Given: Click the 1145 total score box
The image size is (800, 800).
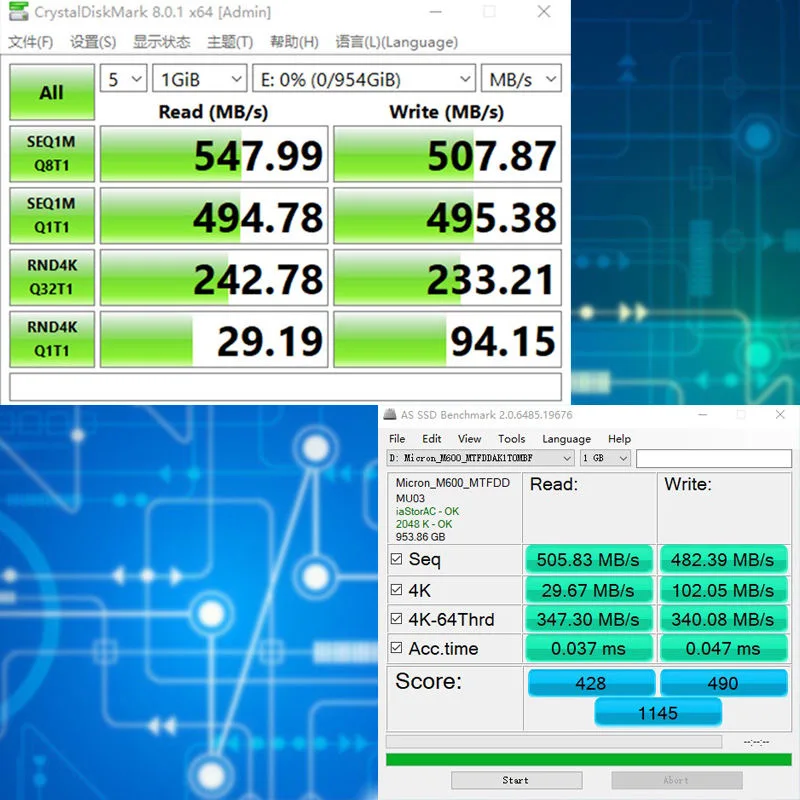Looking at the screenshot, I should tap(658, 712).
